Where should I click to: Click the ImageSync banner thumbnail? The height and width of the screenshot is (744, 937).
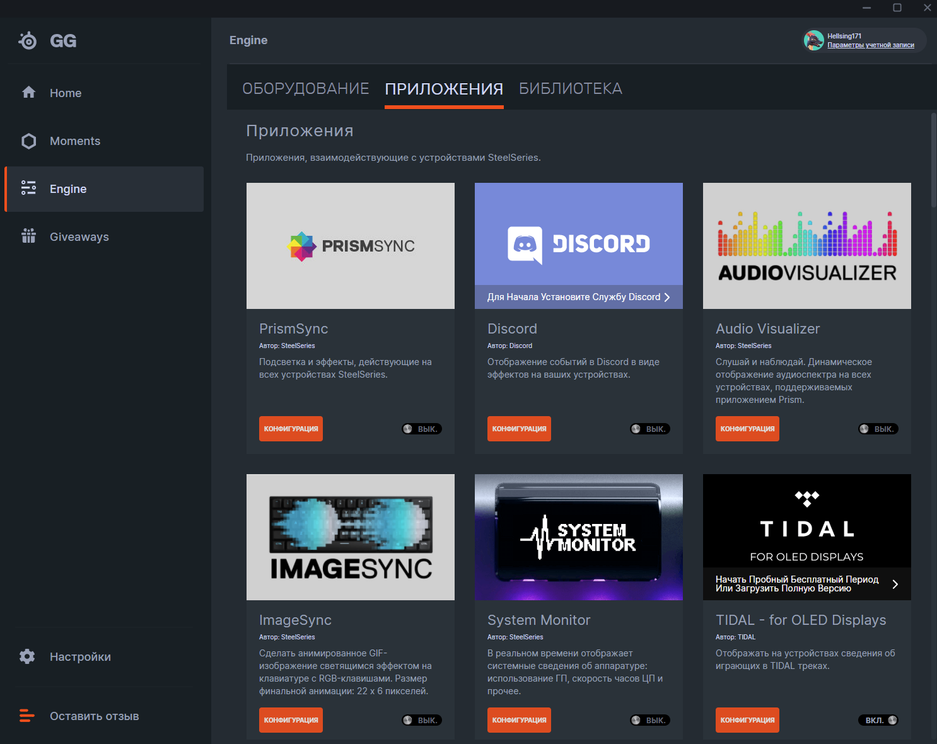pyautogui.click(x=350, y=537)
